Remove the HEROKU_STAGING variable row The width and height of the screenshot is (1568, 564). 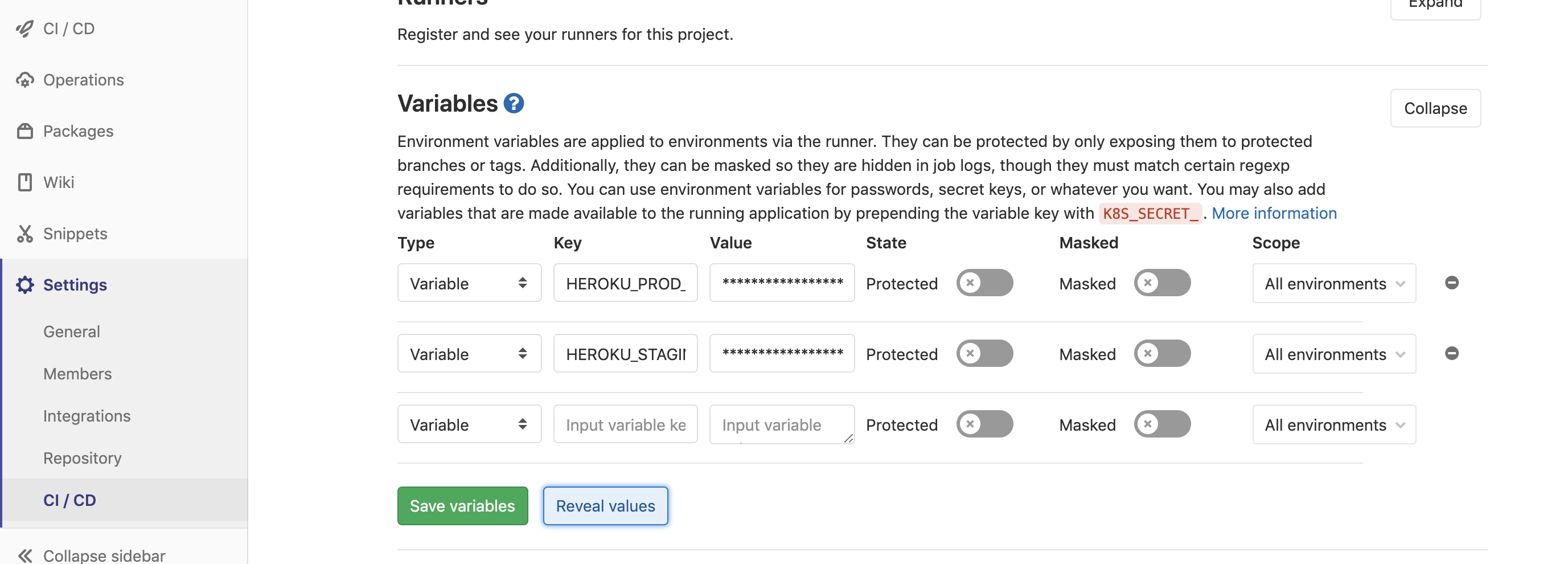[1451, 353]
